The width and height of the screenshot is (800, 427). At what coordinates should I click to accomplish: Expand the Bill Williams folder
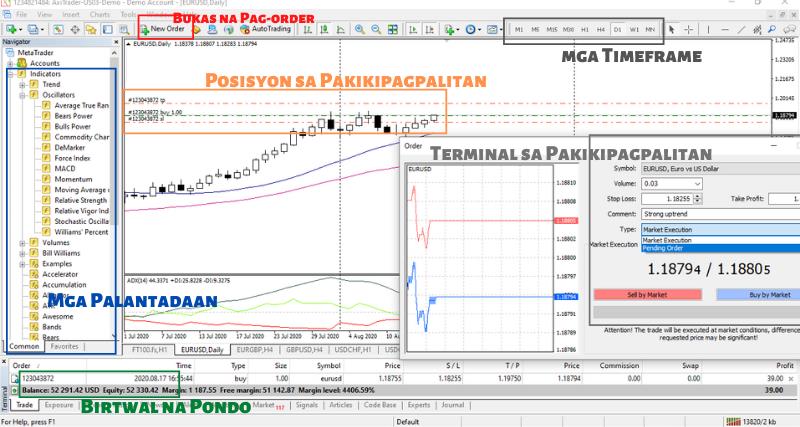click(22, 254)
